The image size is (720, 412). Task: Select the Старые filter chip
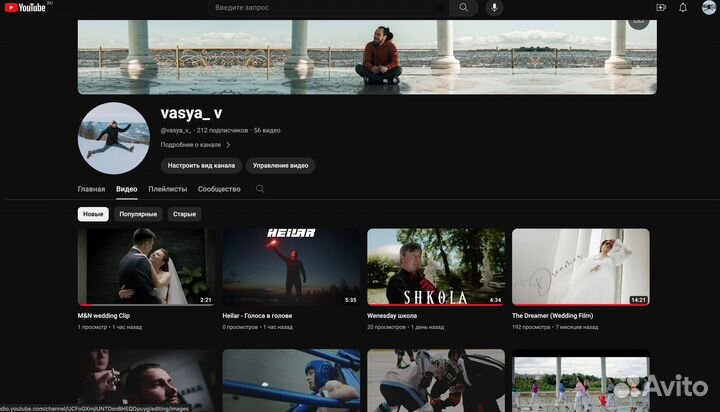pyautogui.click(x=184, y=214)
